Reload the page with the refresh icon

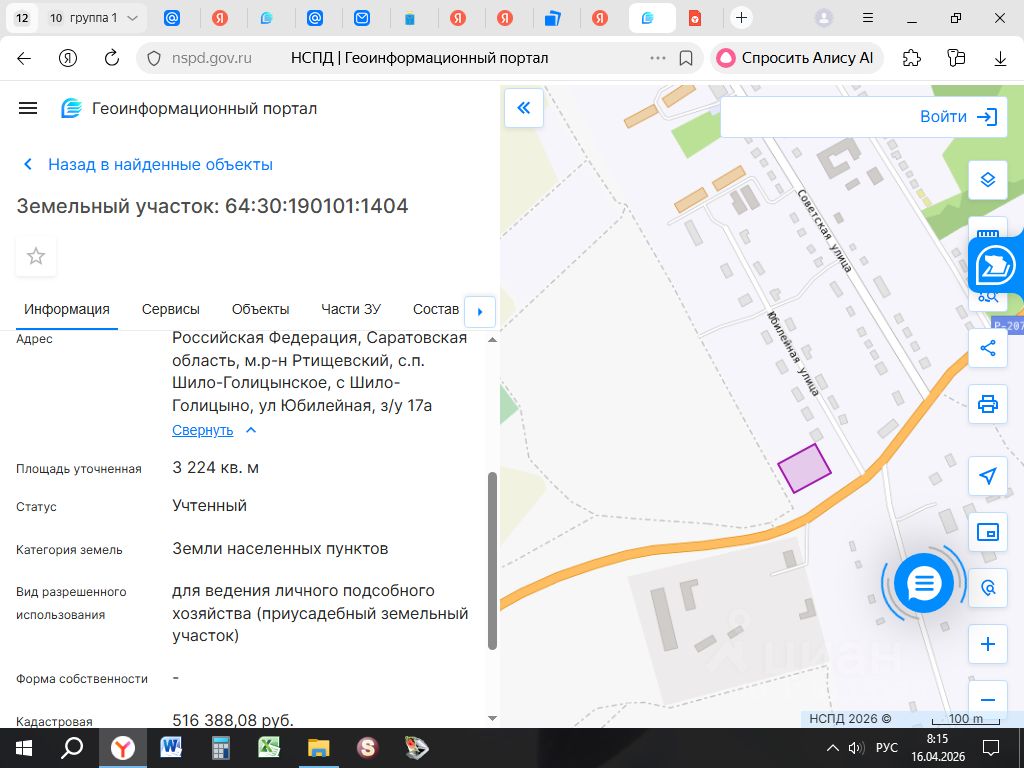point(112,58)
